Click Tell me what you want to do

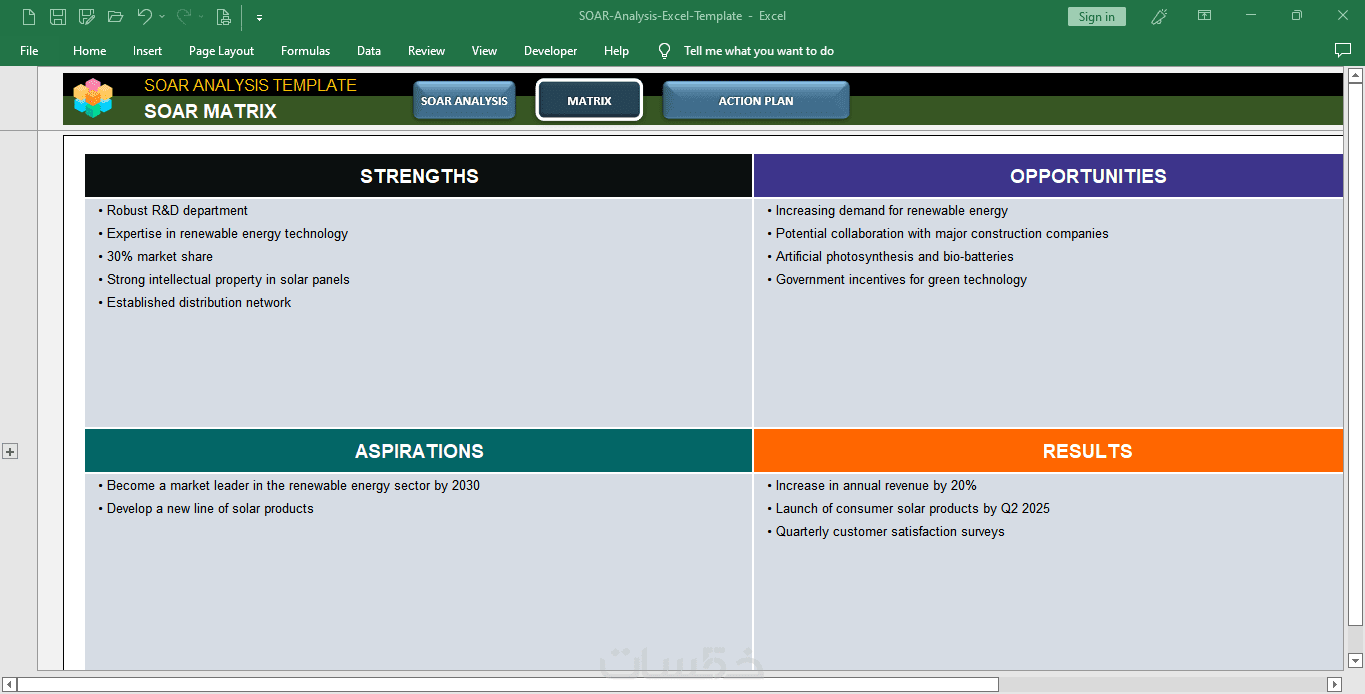click(x=758, y=50)
